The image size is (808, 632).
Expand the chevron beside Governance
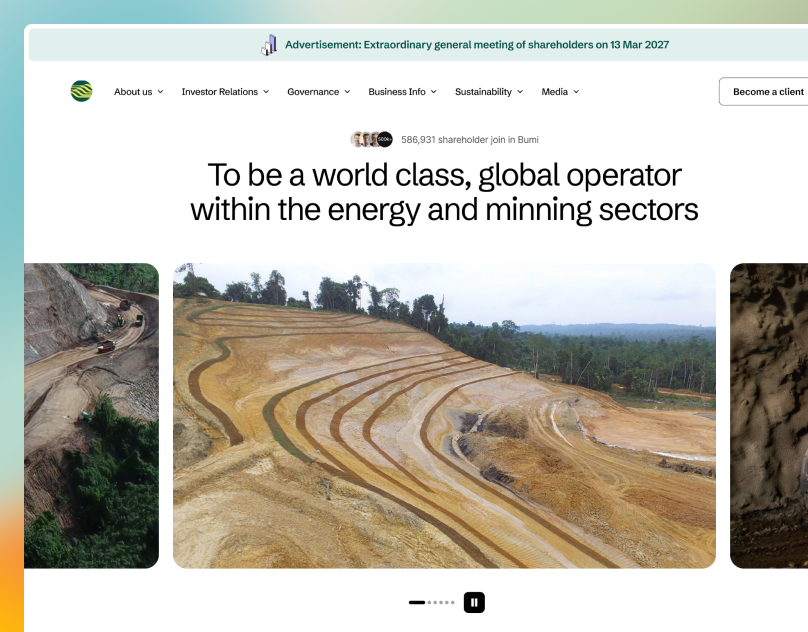pyautogui.click(x=347, y=92)
